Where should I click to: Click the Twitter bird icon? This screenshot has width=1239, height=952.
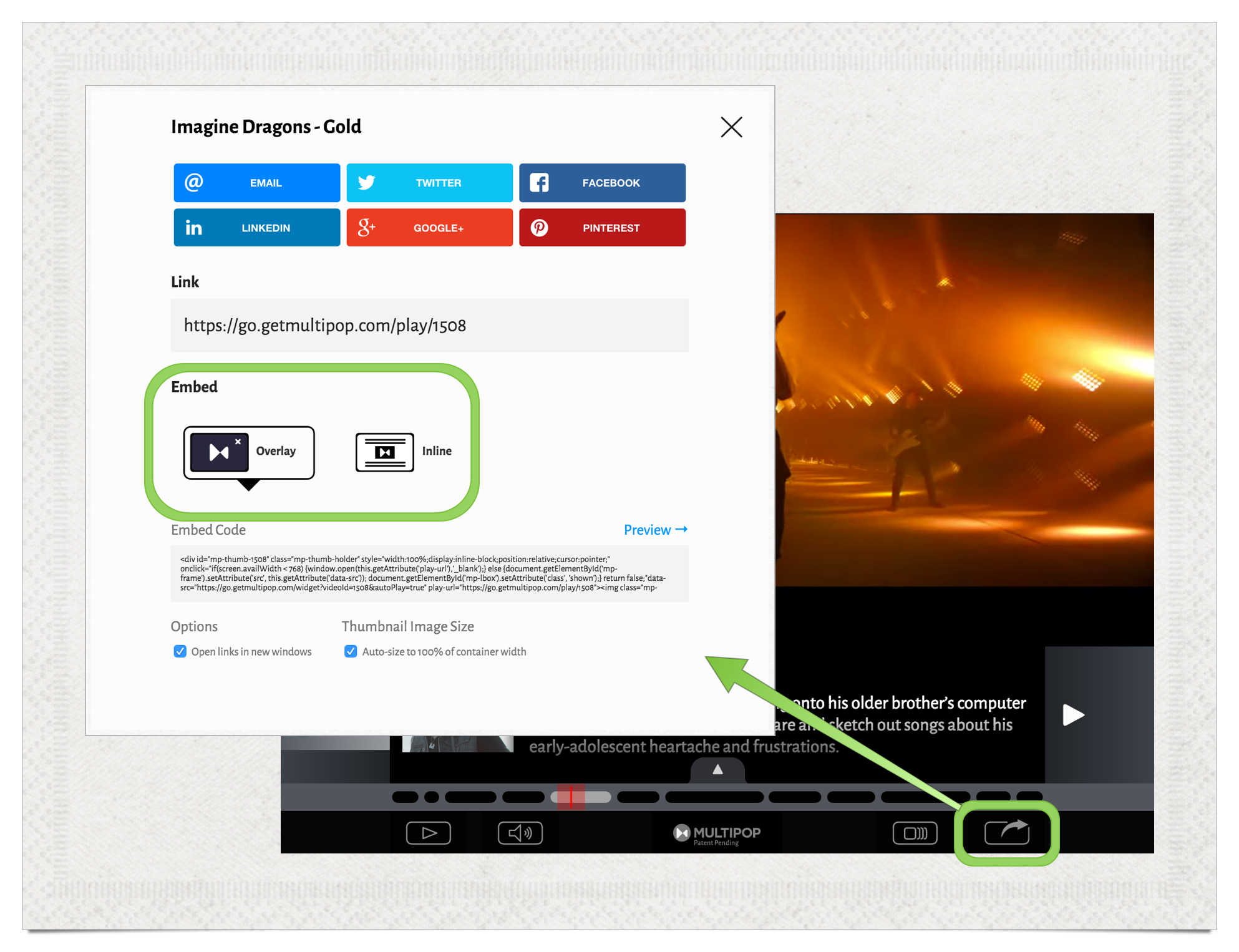pyautogui.click(x=366, y=182)
